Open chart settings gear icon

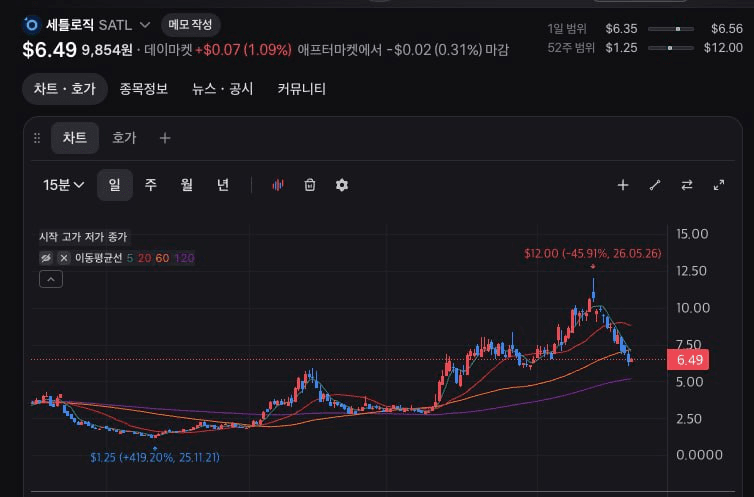pos(342,185)
